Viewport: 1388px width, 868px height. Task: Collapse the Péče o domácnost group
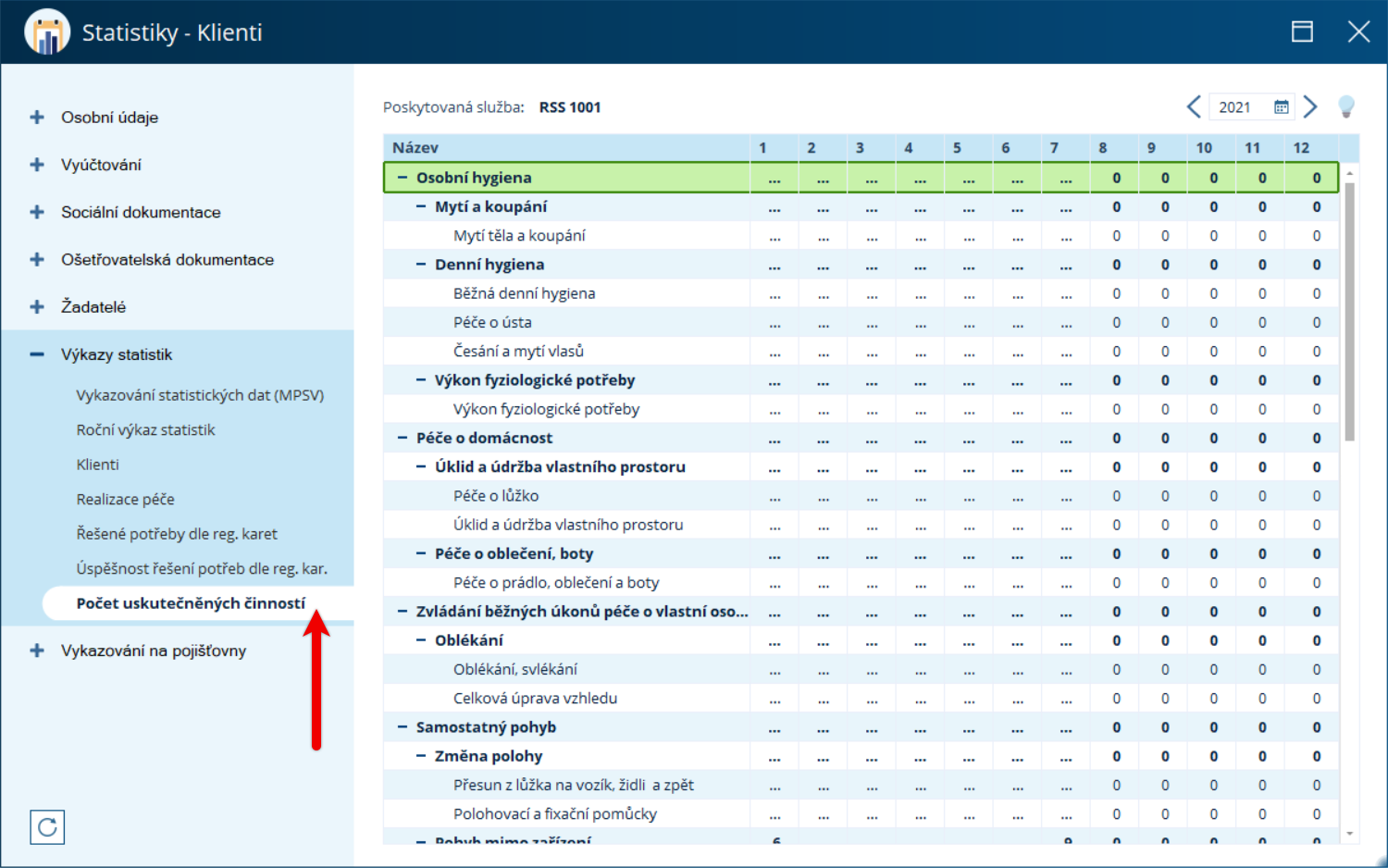click(x=403, y=438)
